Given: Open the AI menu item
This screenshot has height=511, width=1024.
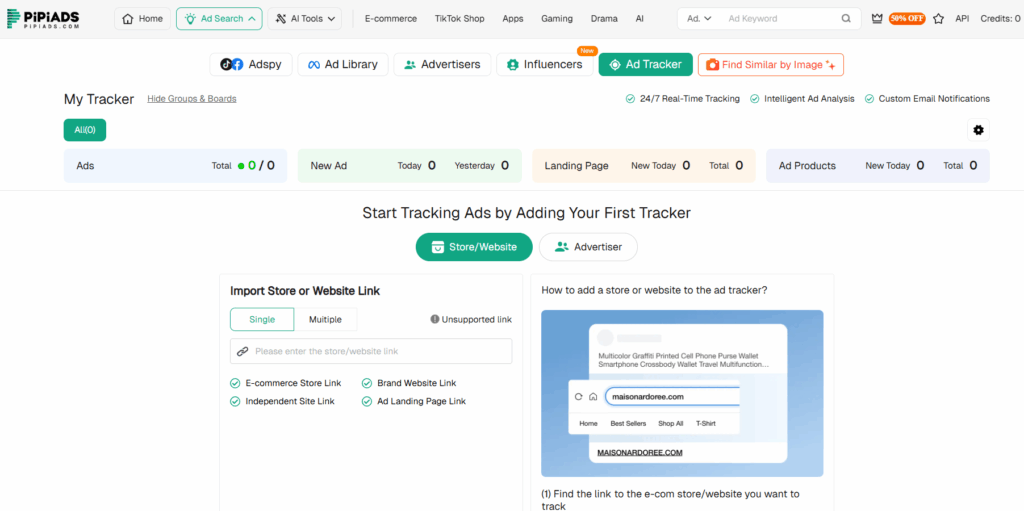Looking at the screenshot, I should (639, 19).
